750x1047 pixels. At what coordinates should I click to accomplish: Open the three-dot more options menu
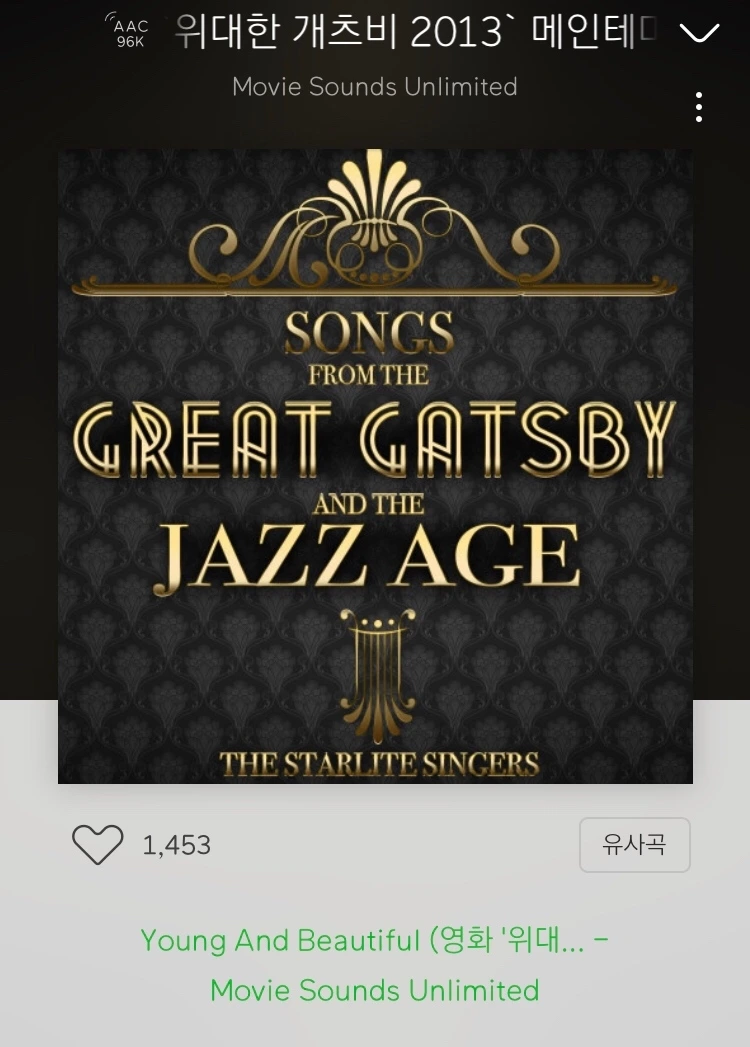point(699,107)
